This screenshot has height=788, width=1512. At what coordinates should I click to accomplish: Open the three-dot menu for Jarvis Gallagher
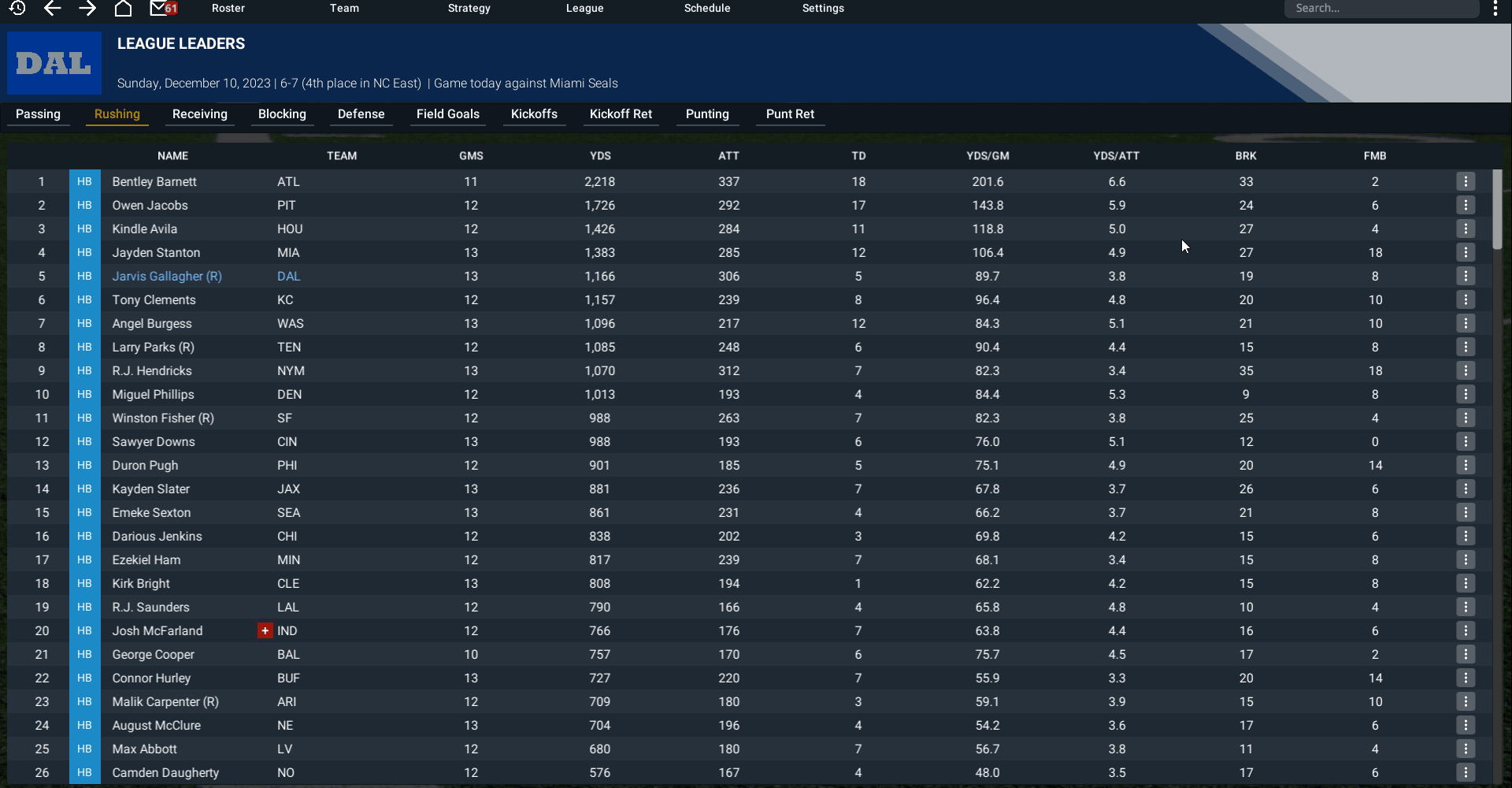[x=1466, y=276]
